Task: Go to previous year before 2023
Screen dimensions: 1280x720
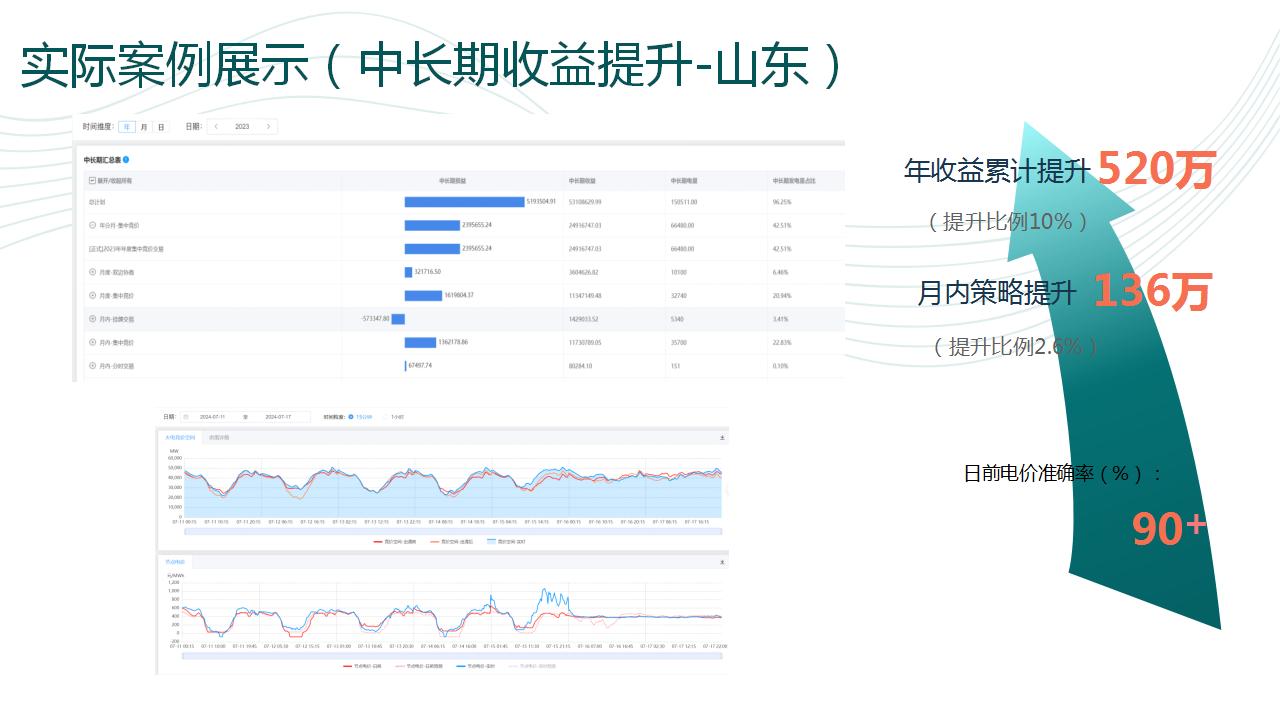Action: coord(216,127)
